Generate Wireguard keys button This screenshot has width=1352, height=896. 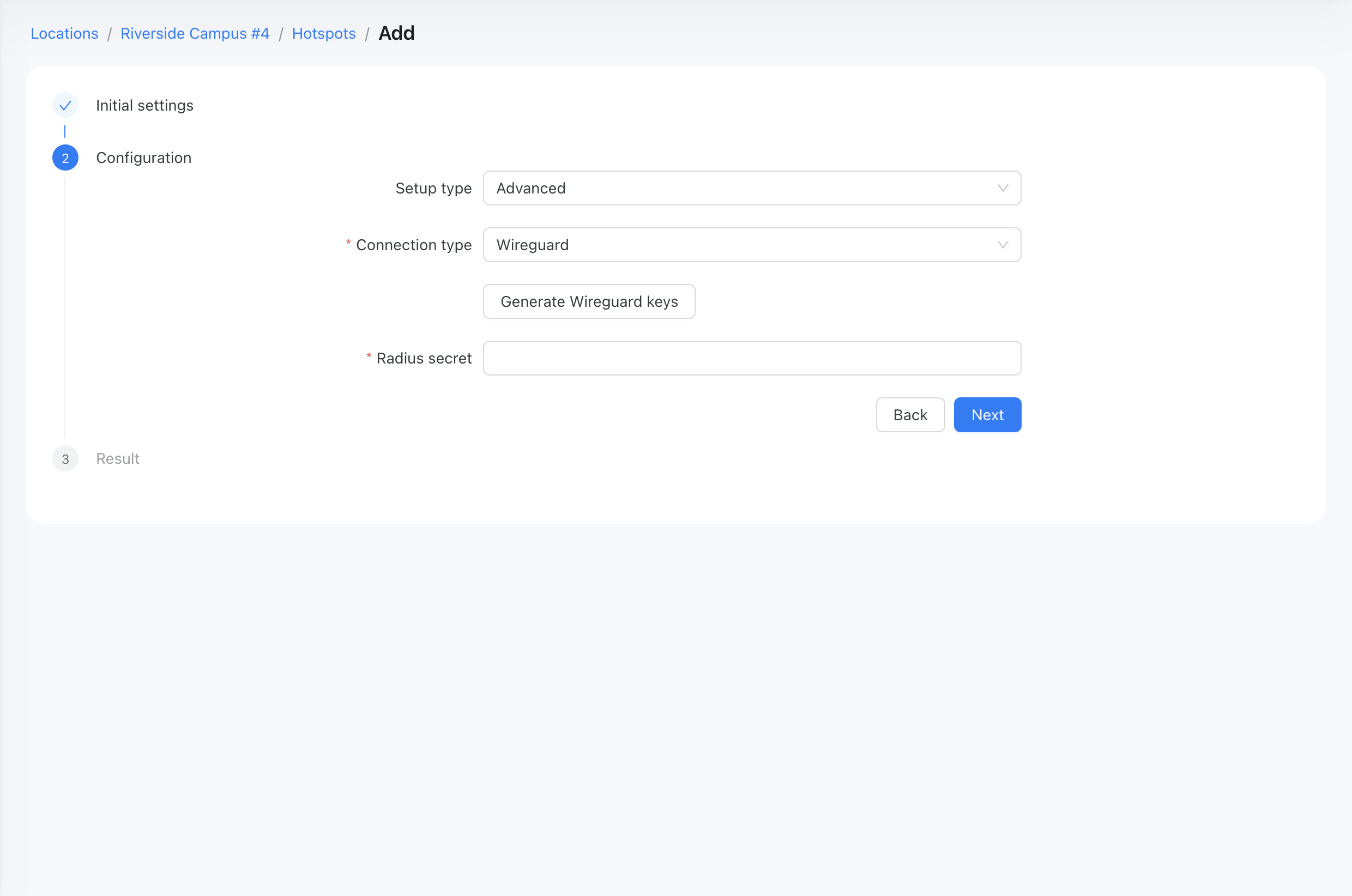589,302
